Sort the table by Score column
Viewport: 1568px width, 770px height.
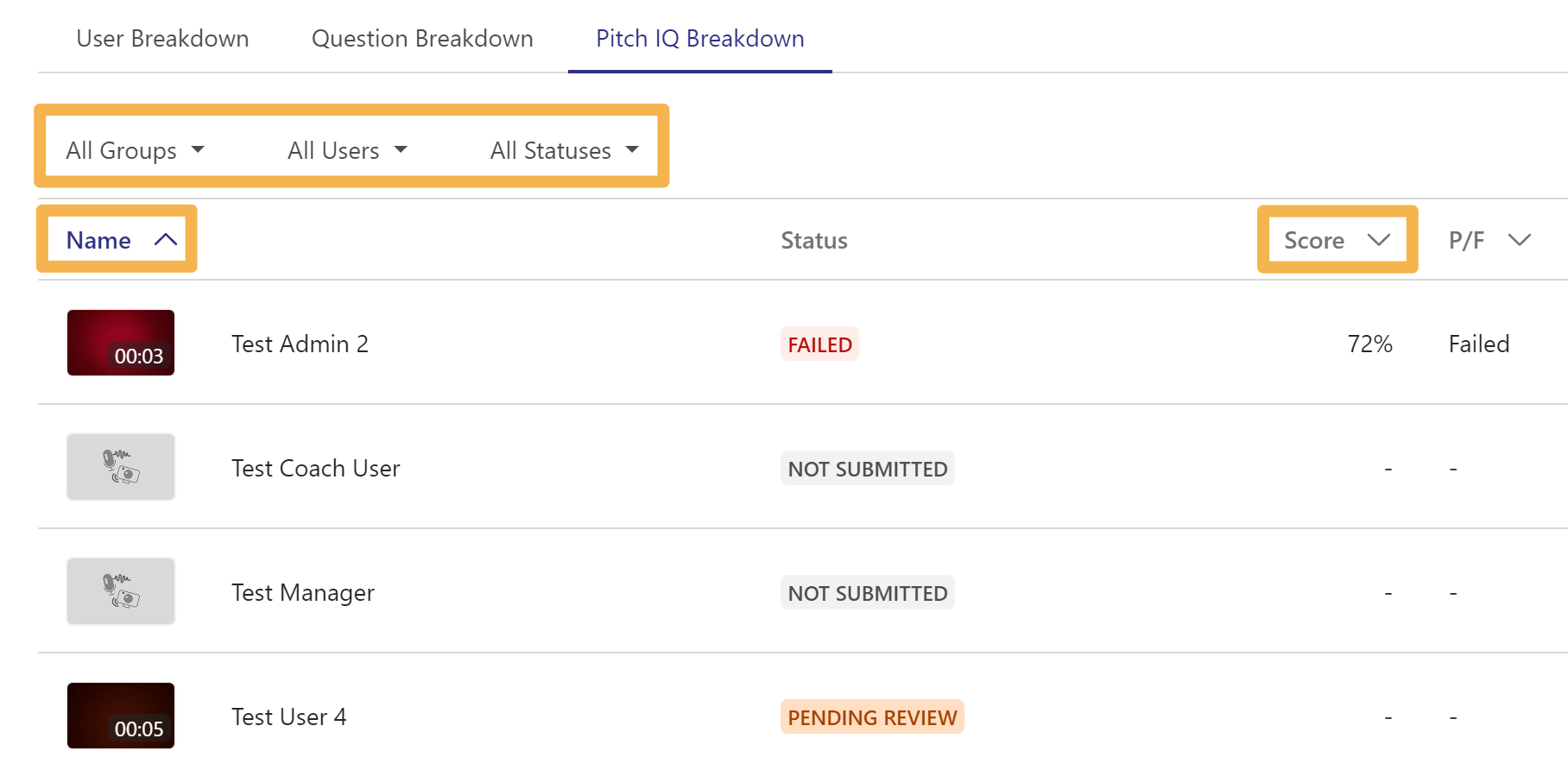1314,240
